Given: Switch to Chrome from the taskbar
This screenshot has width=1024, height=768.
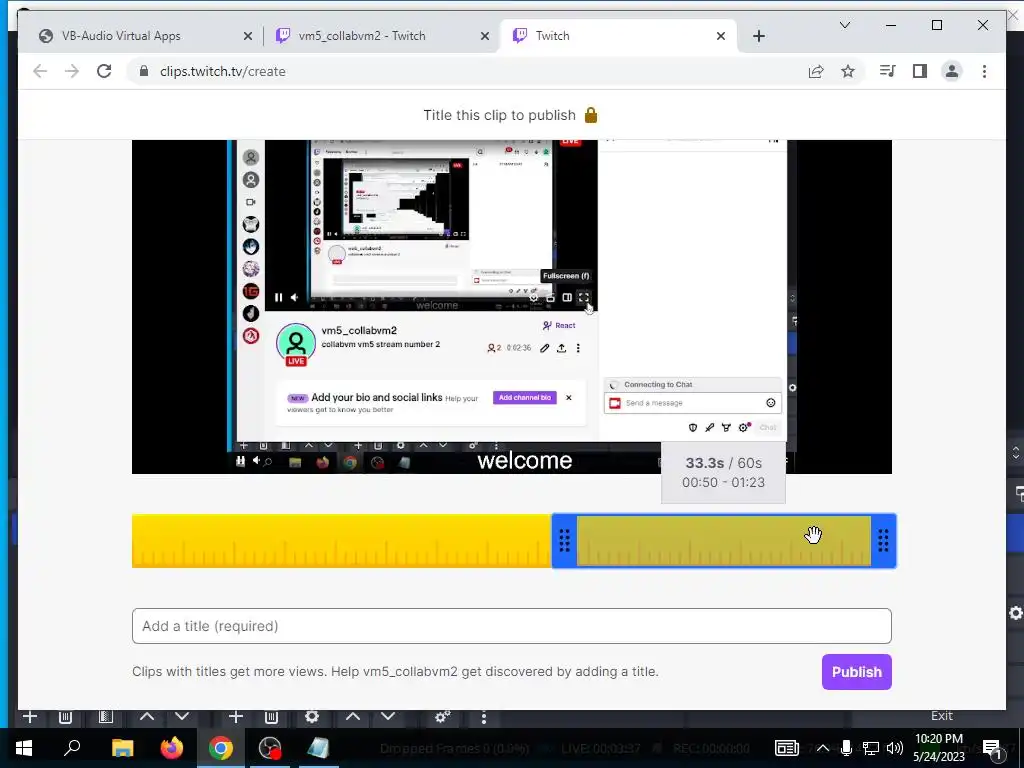Looking at the screenshot, I should (221, 748).
